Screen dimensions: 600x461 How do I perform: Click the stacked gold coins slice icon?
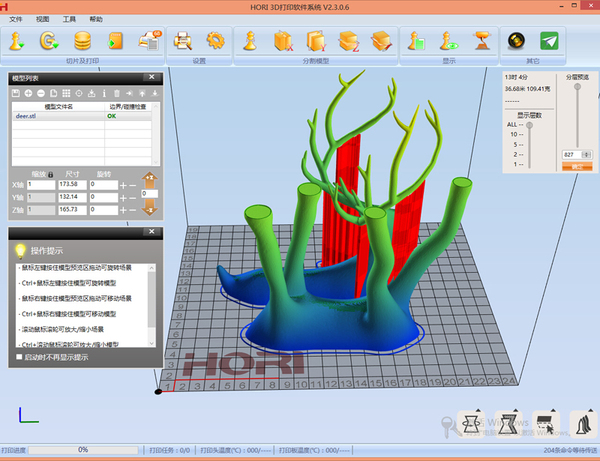click(82, 41)
